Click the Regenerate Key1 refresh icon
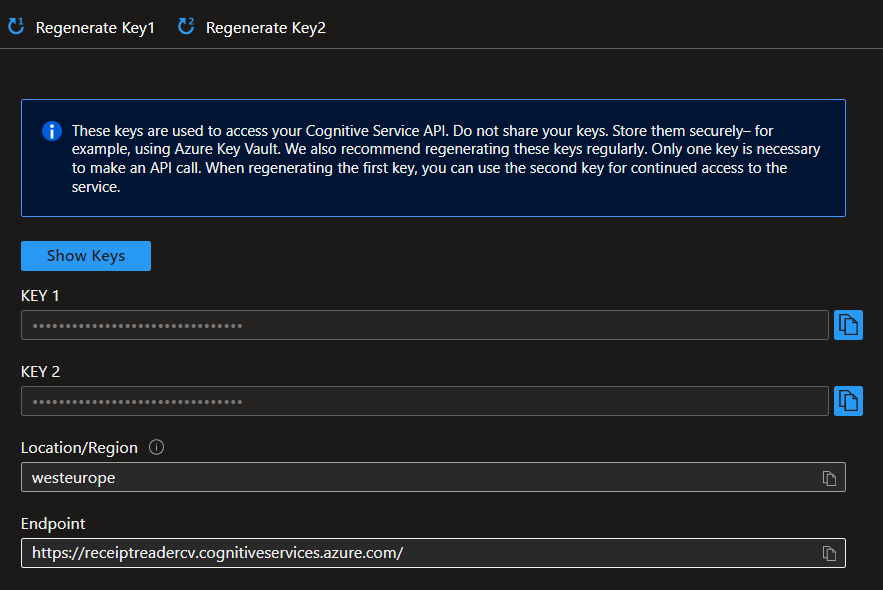Viewport: 883px width, 590px height. (15, 27)
